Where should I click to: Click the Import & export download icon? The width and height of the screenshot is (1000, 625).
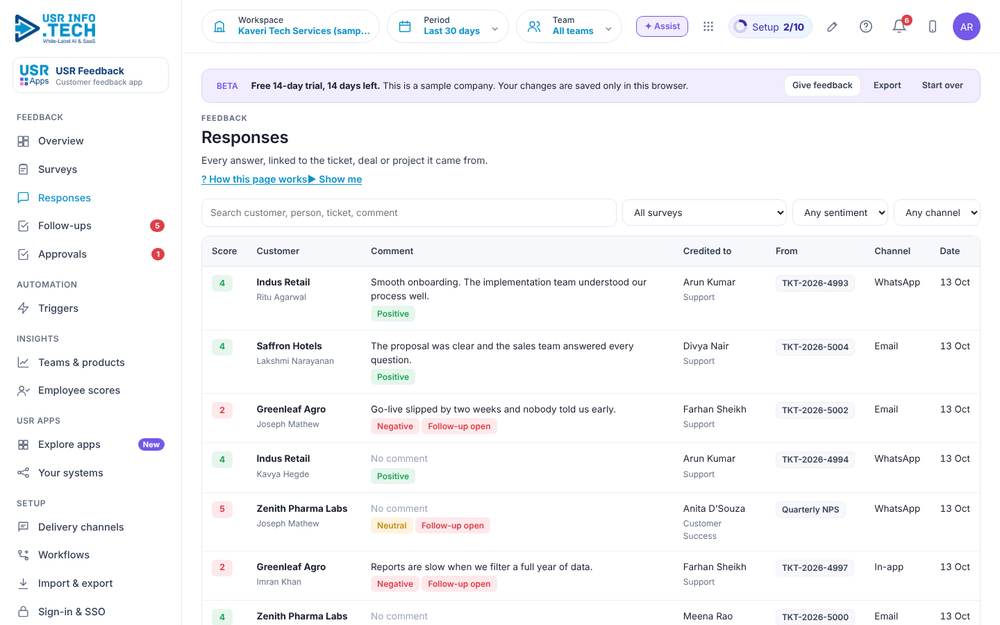[23, 584]
